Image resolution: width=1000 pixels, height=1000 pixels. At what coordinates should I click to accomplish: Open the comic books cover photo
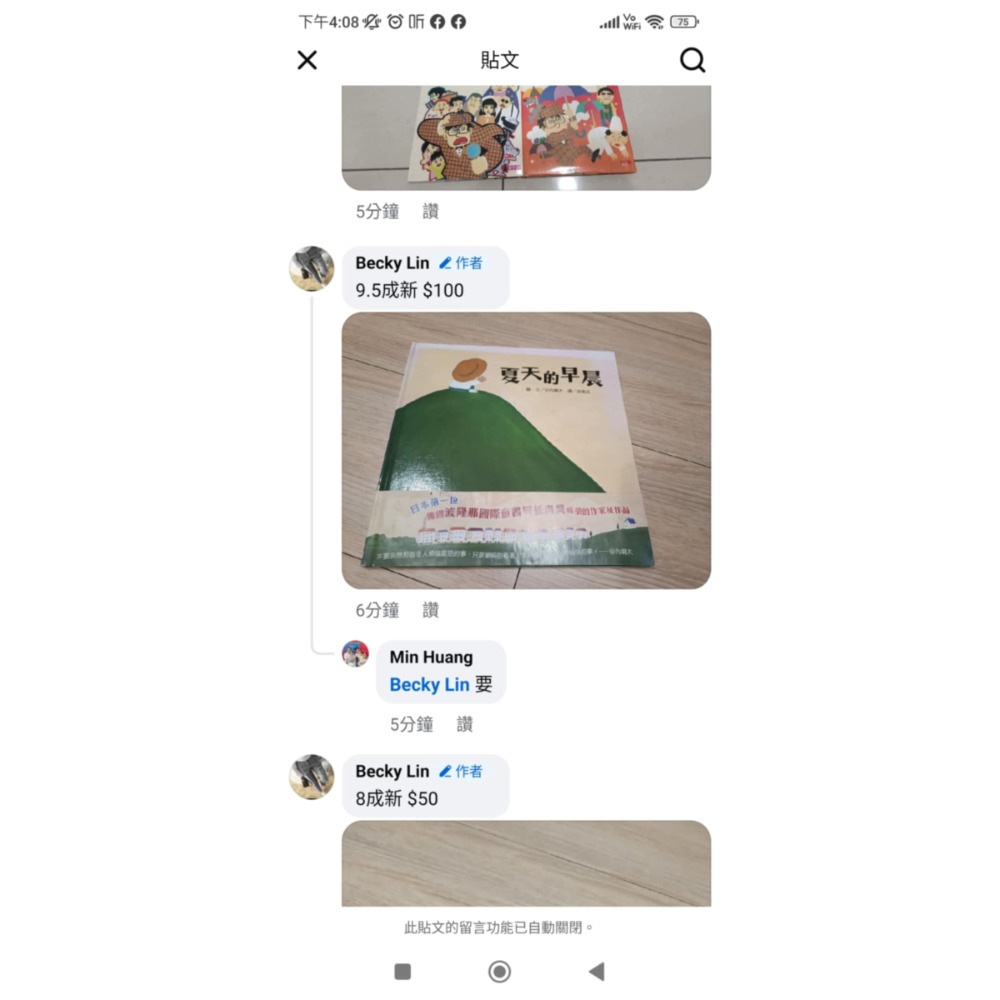(526, 138)
